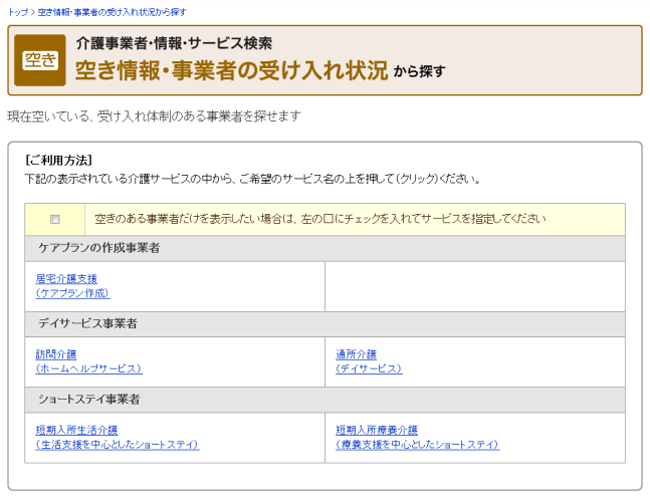Click the orange 空き badge icon
This screenshot has height=497, width=650.
[x=41, y=61]
